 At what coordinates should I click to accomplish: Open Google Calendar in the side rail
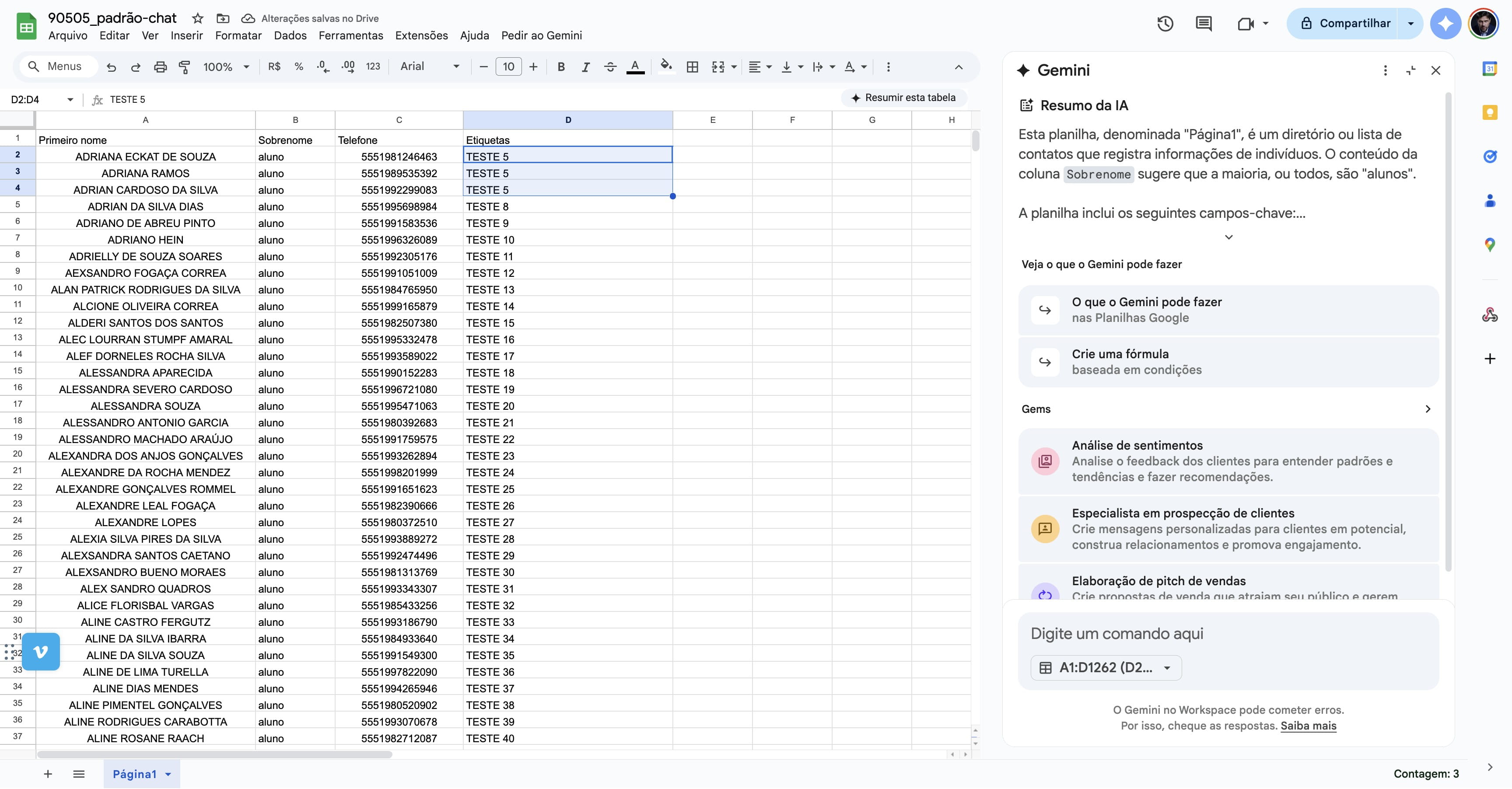click(x=1490, y=69)
